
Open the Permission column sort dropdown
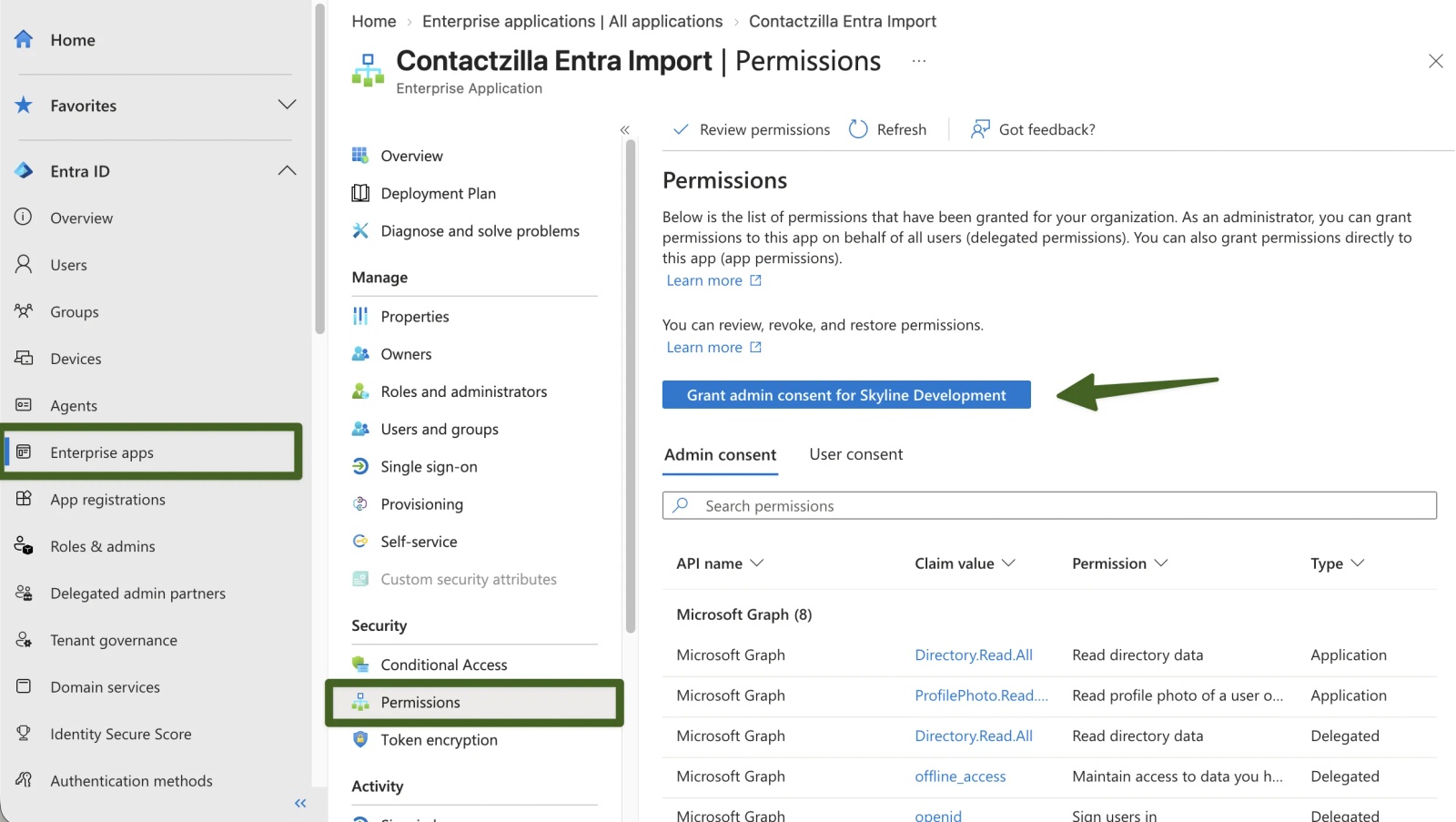click(1161, 563)
